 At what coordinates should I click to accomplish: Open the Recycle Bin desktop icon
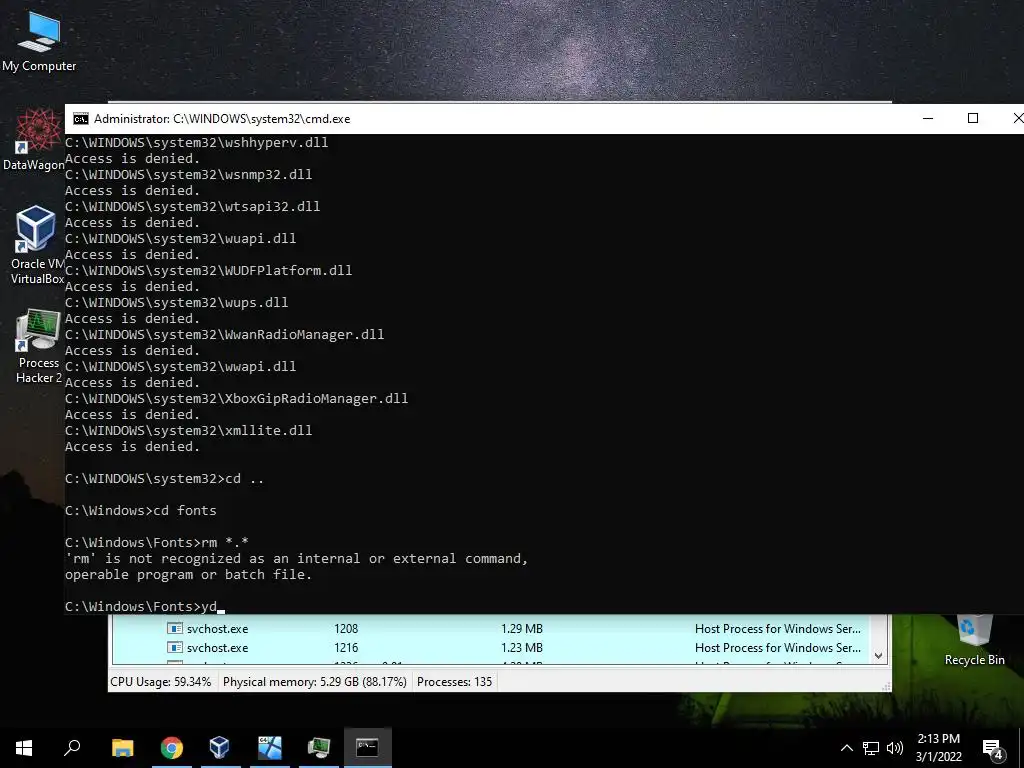pyautogui.click(x=974, y=641)
